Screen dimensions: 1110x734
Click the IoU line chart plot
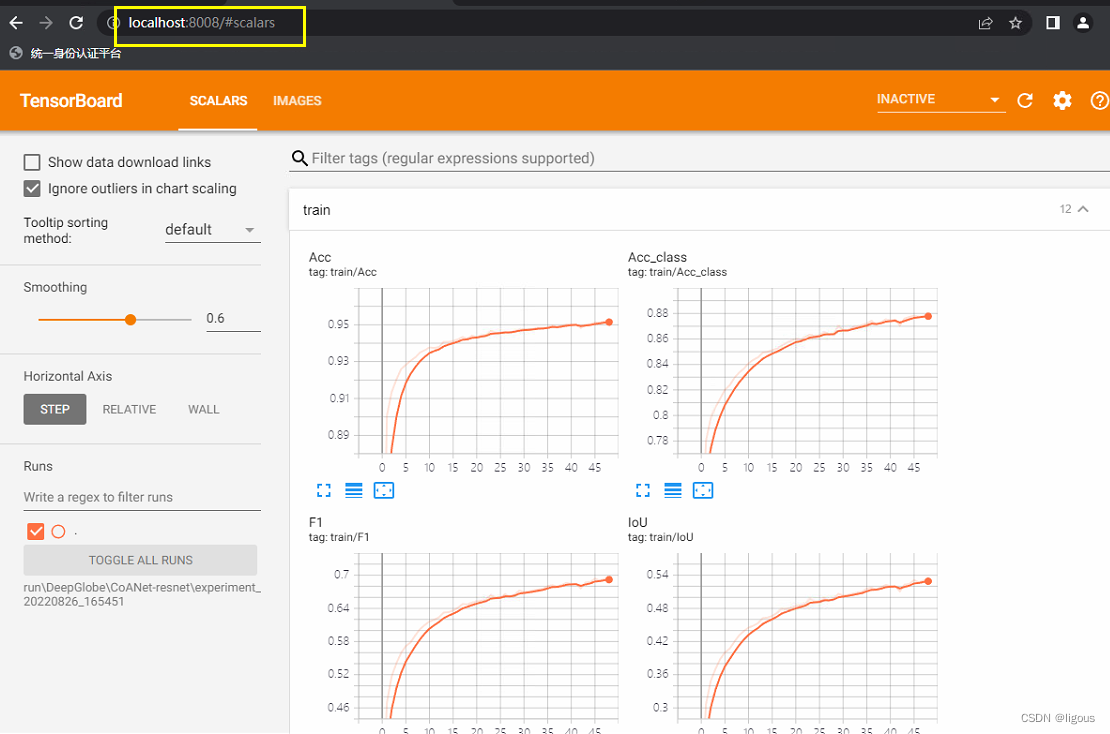(x=807, y=636)
